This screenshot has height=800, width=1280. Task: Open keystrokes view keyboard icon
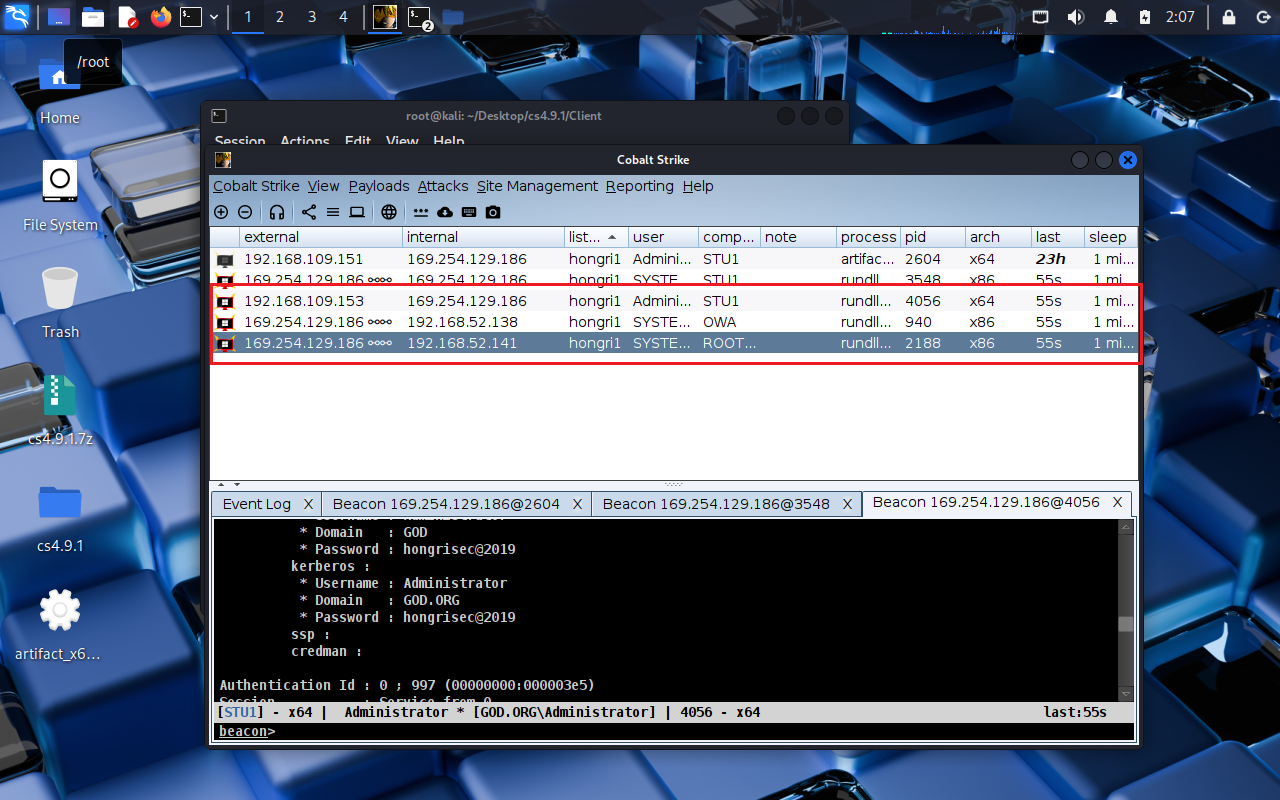point(469,212)
